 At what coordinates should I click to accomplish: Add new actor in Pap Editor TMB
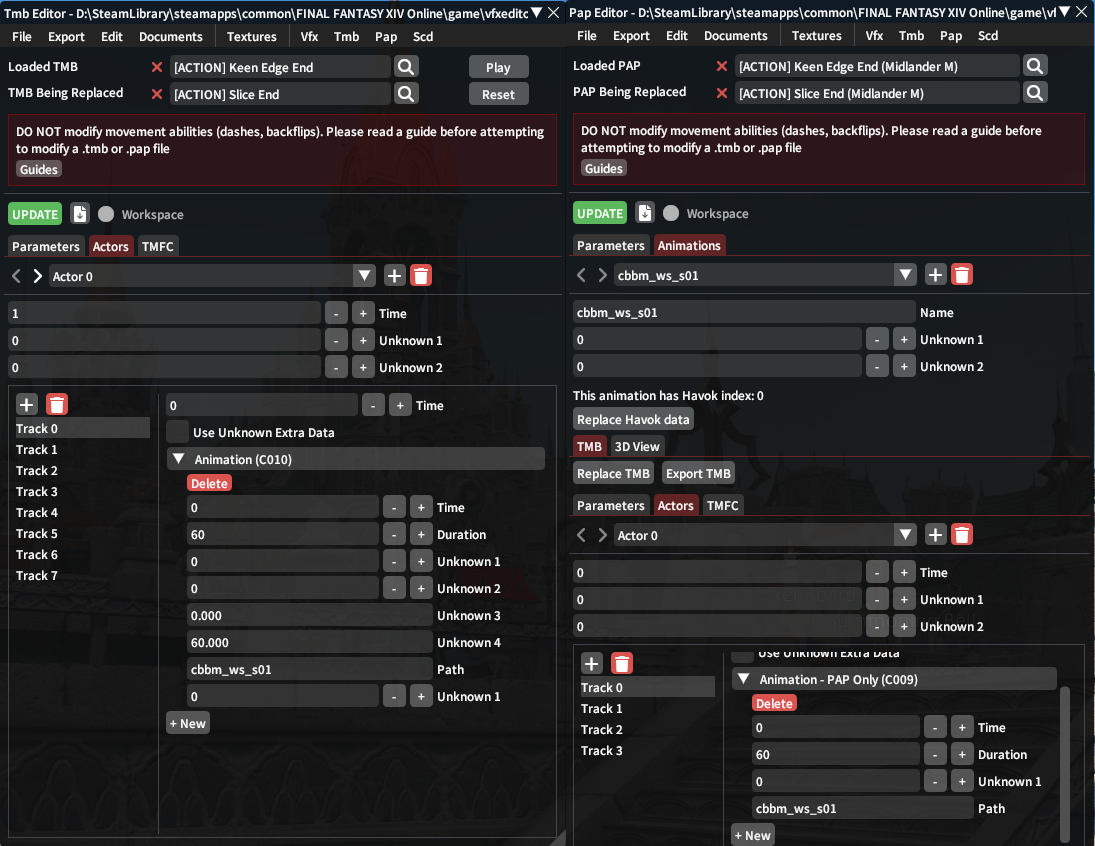(936, 534)
